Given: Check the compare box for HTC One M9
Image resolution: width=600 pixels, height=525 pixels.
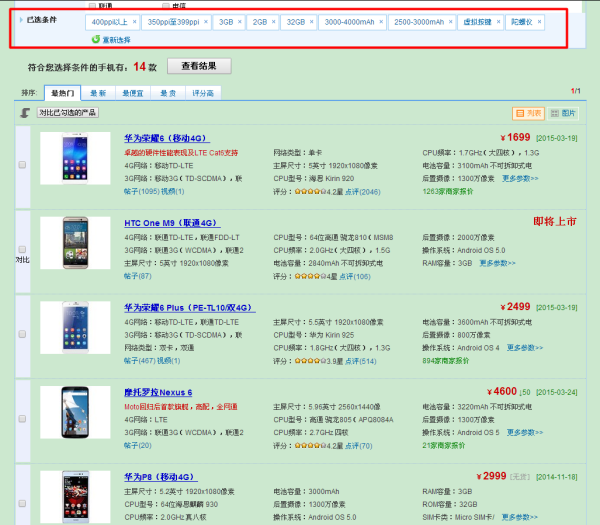Looking at the screenshot, I should (x=22, y=249).
